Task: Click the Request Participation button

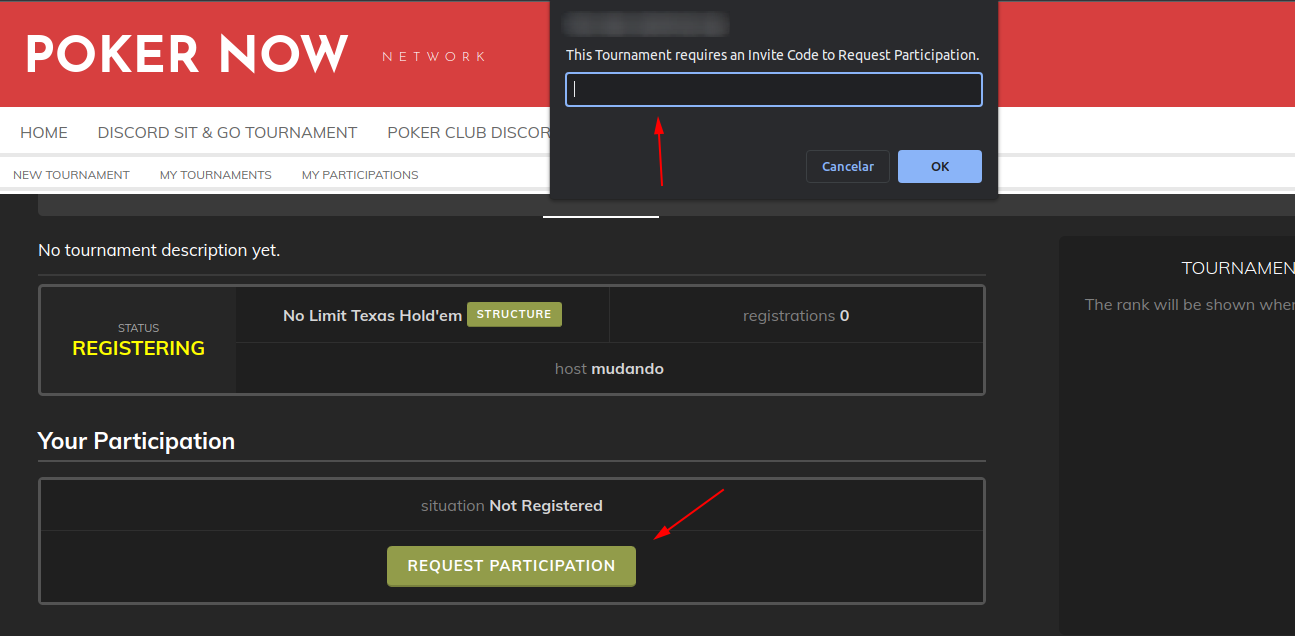Action: (511, 566)
